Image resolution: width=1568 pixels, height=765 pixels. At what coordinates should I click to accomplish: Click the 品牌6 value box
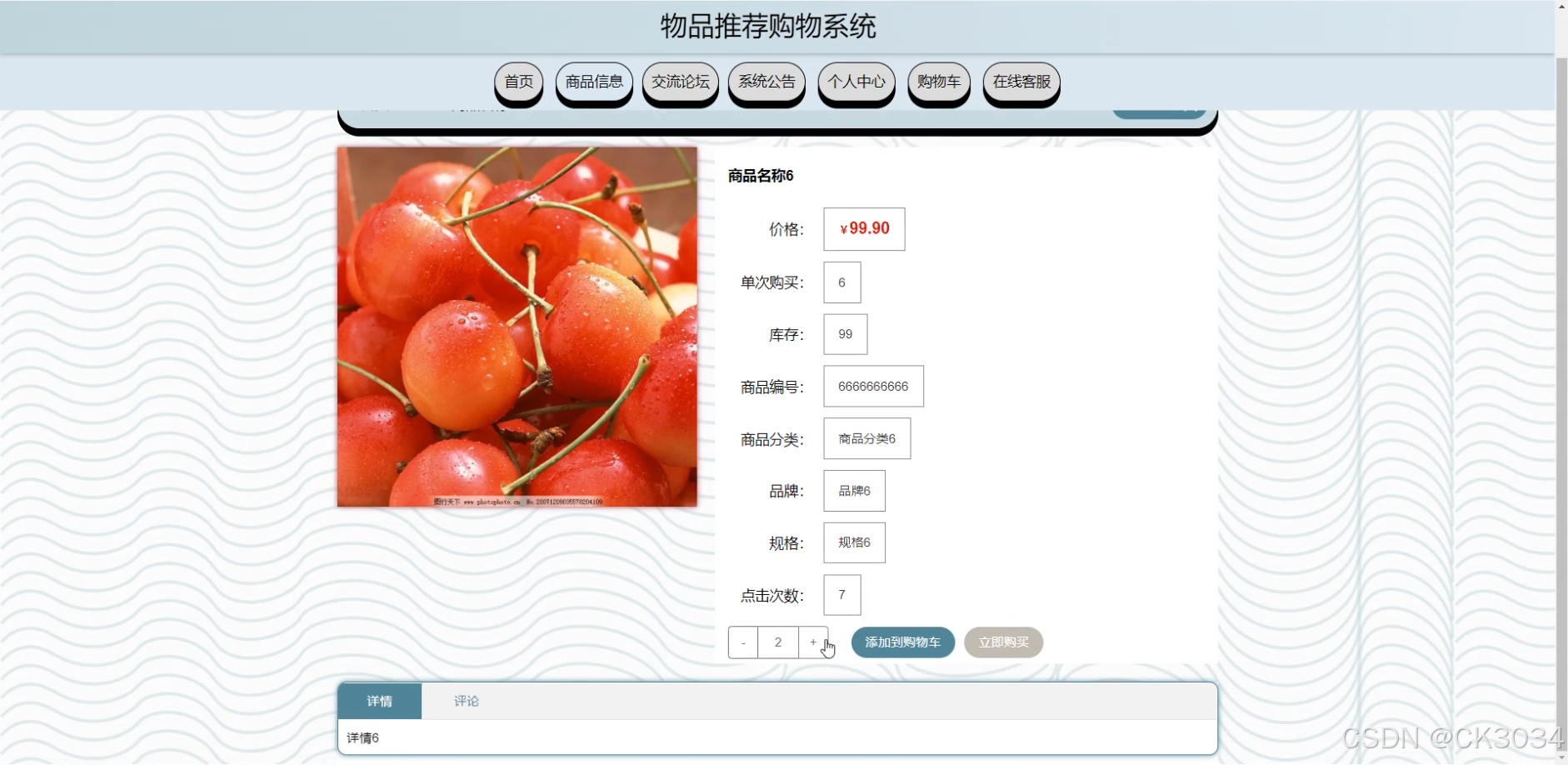click(854, 491)
